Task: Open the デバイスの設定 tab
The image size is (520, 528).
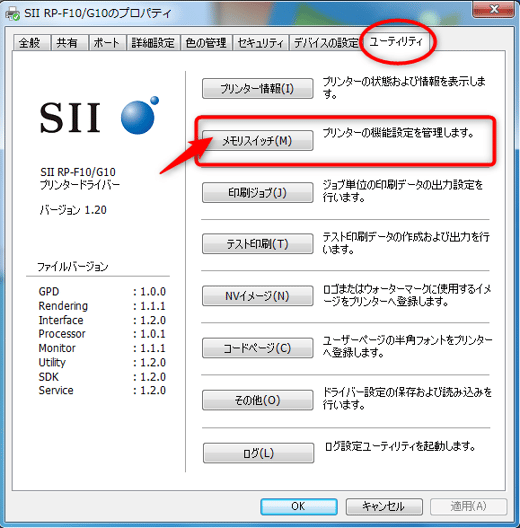Action: tap(326, 43)
